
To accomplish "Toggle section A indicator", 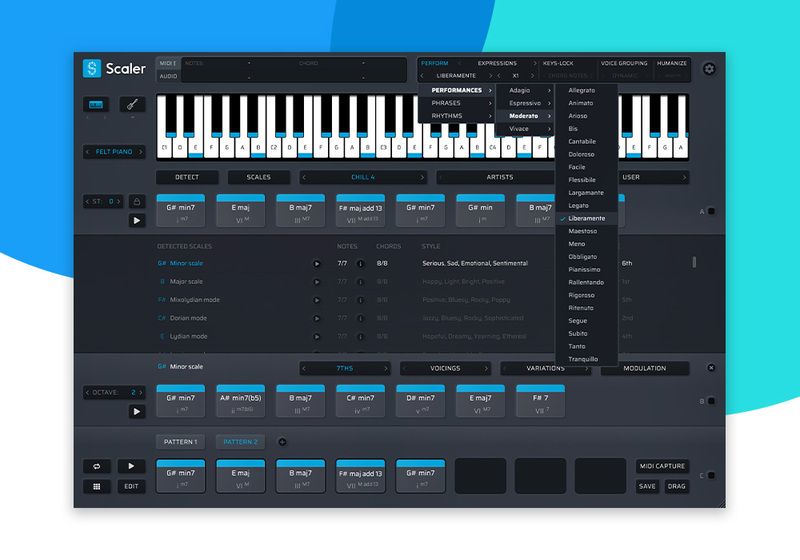I will click(x=711, y=211).
